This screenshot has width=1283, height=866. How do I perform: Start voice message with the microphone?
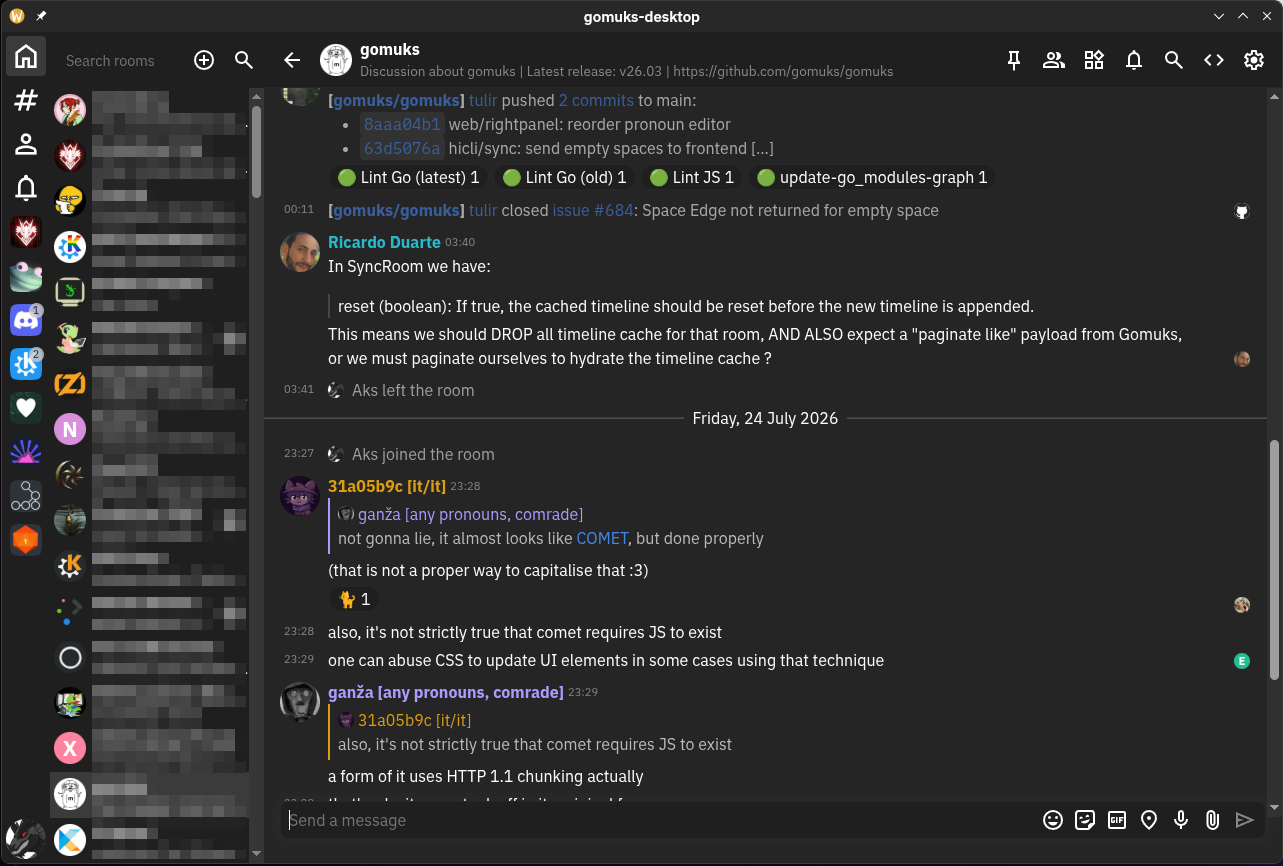(1181, 820)
